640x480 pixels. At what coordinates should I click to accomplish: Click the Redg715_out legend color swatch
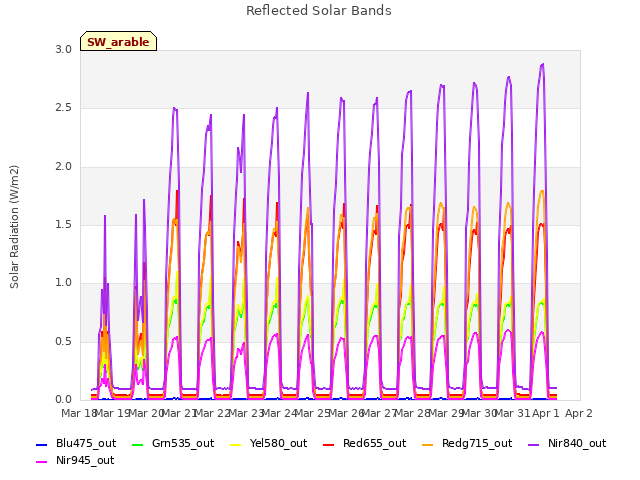tap(427, 444)
